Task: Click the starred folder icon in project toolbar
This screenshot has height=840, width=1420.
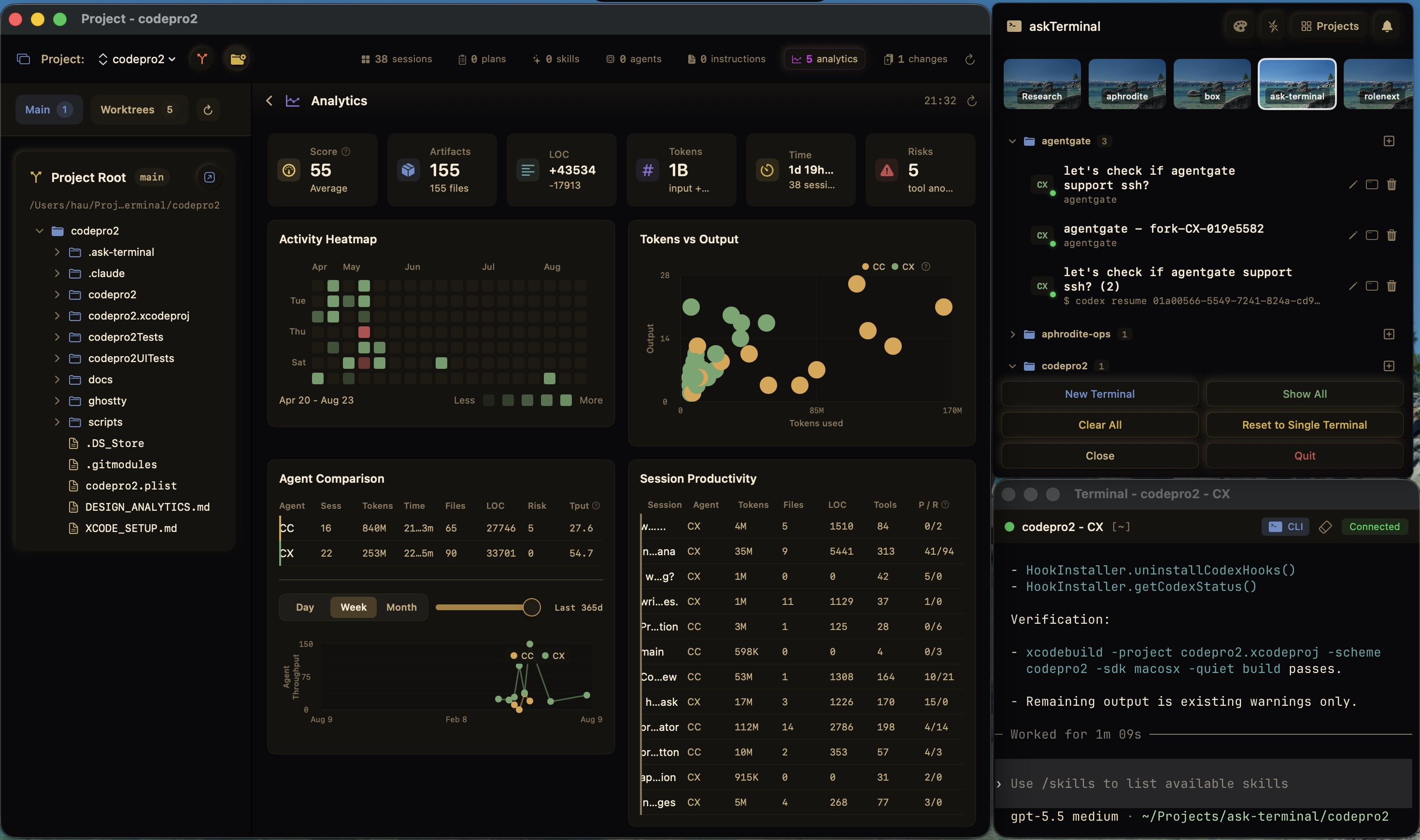Action: pos(238,59)
